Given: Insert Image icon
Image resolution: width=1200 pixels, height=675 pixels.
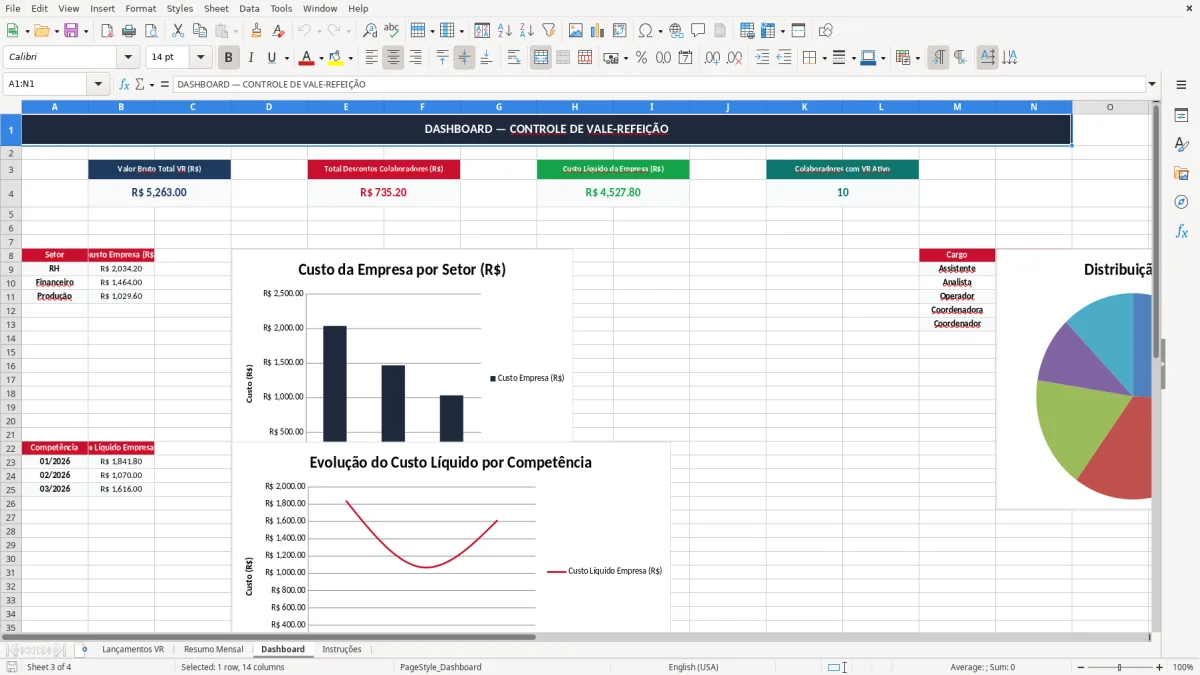Looking at the screenshot, I should click(x=575, y=31).
